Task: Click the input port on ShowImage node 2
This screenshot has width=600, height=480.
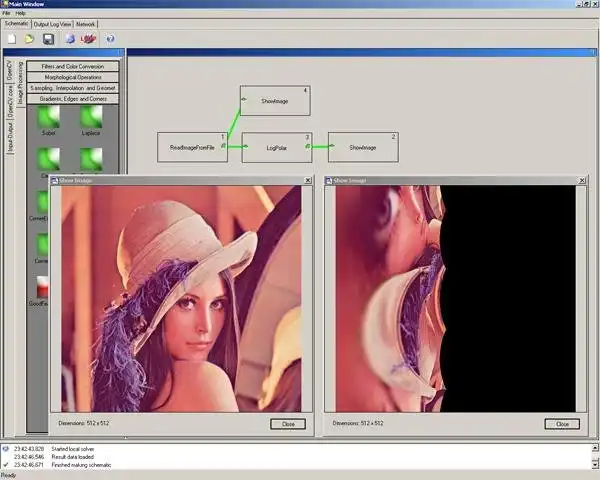Action: (x=331, y=146)
